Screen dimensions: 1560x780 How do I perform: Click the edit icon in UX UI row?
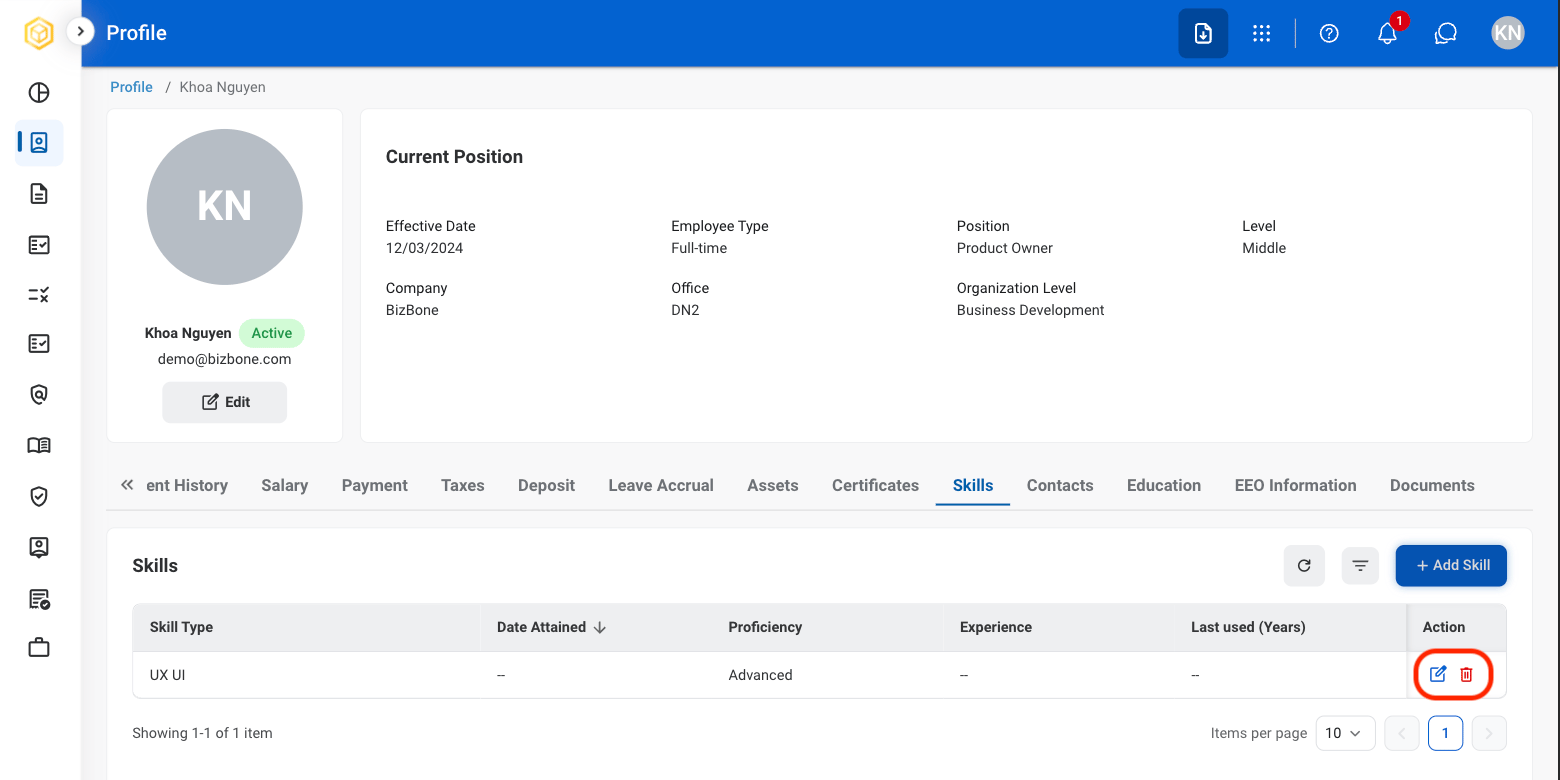point(1438,674)
